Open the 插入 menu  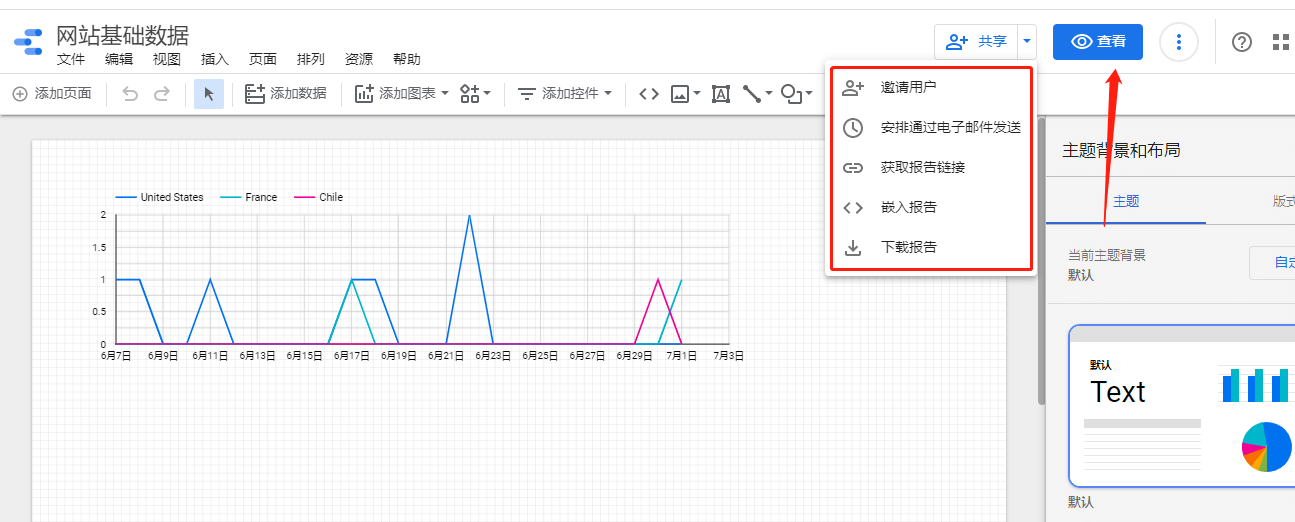coord(215,59)
